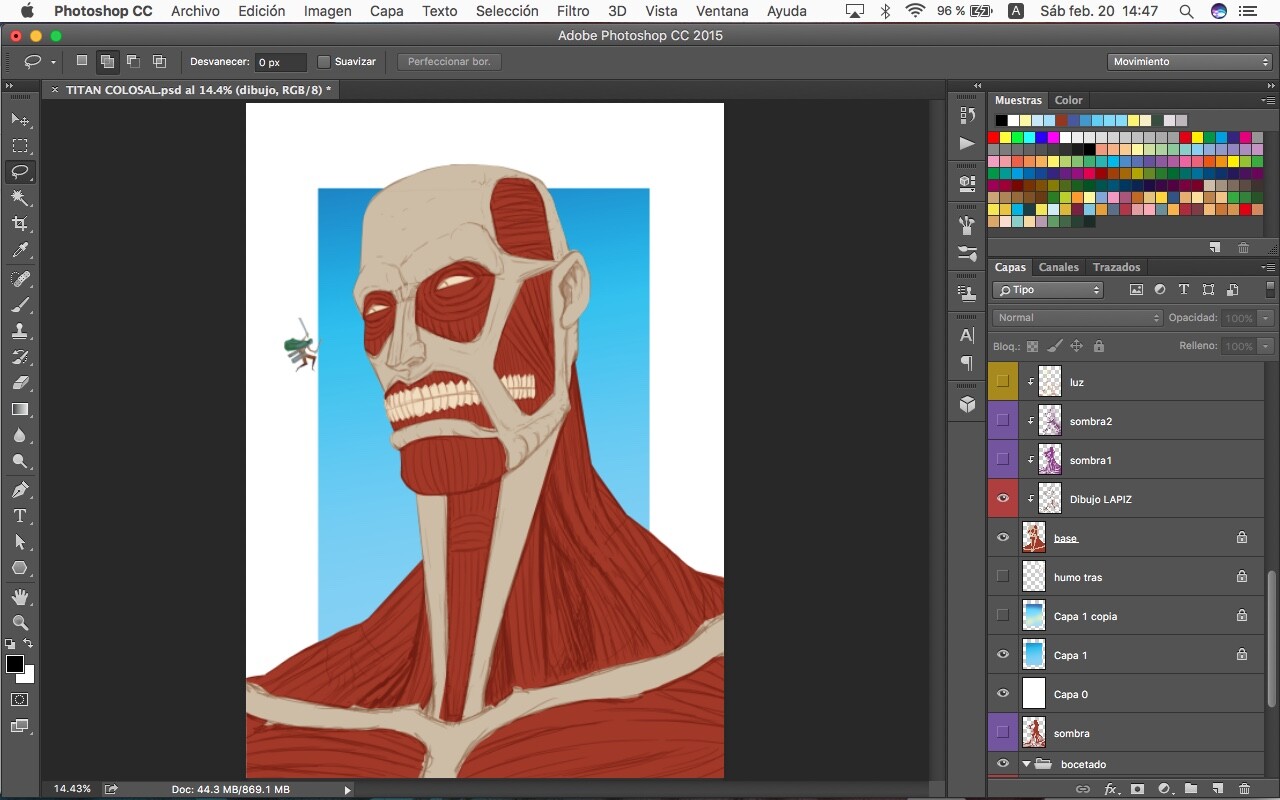Screen dimensions: 1280x800
Task: Add a layer mask
Action: click(1137, 789)
